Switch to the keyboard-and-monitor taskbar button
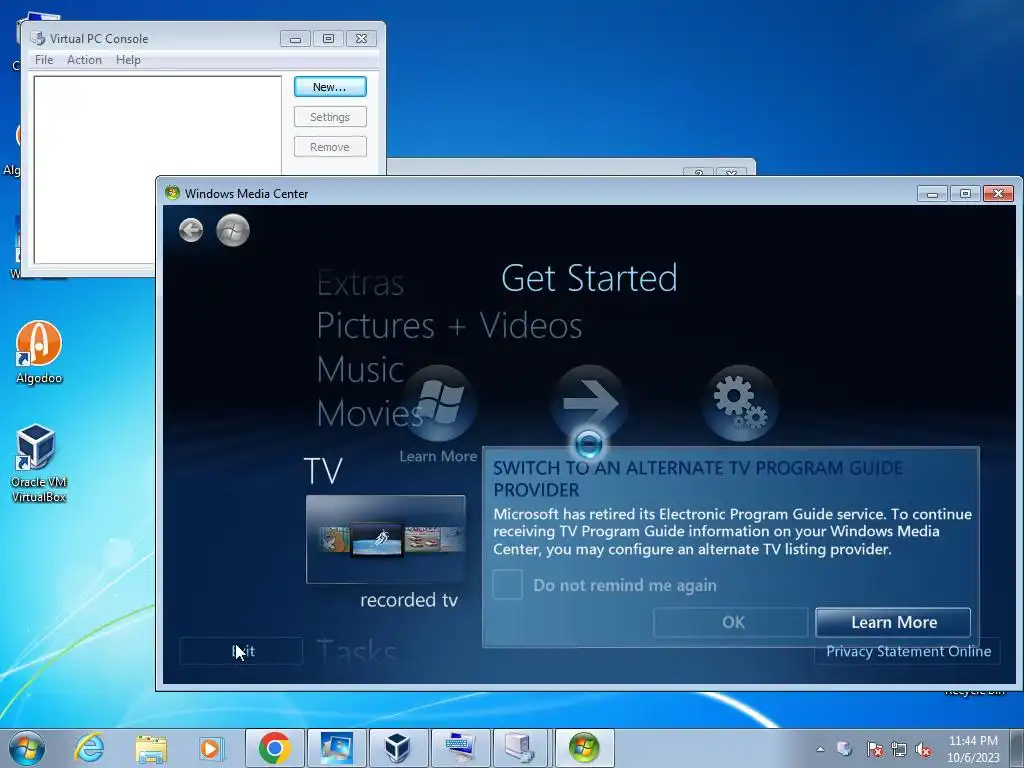 click(460, 748)
